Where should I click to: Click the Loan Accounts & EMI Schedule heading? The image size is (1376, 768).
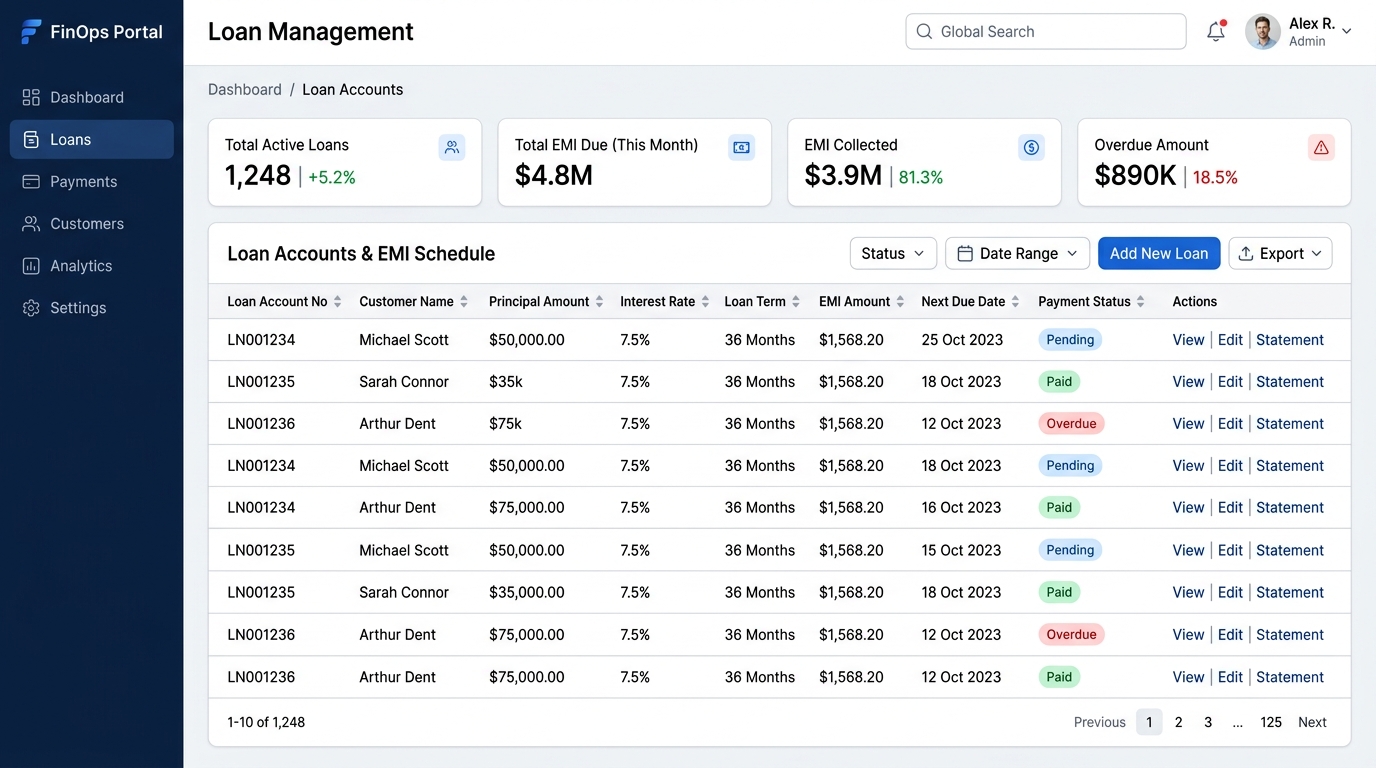pos(361,254)
